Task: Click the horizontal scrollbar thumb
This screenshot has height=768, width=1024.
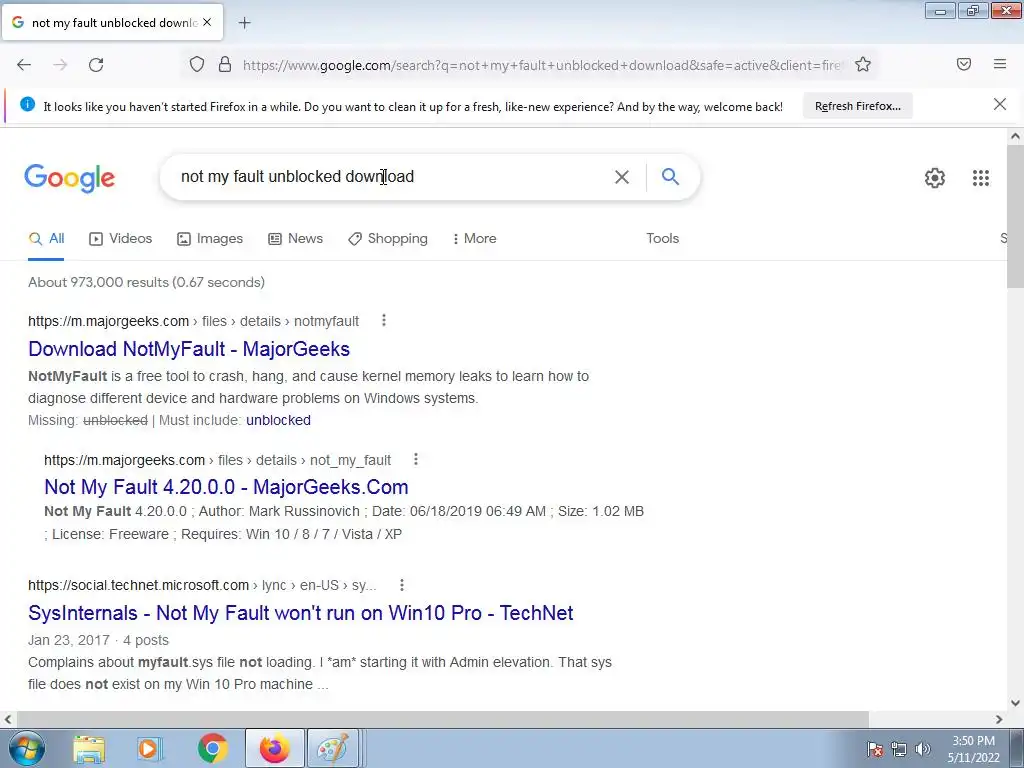Action: pos(441,719)
